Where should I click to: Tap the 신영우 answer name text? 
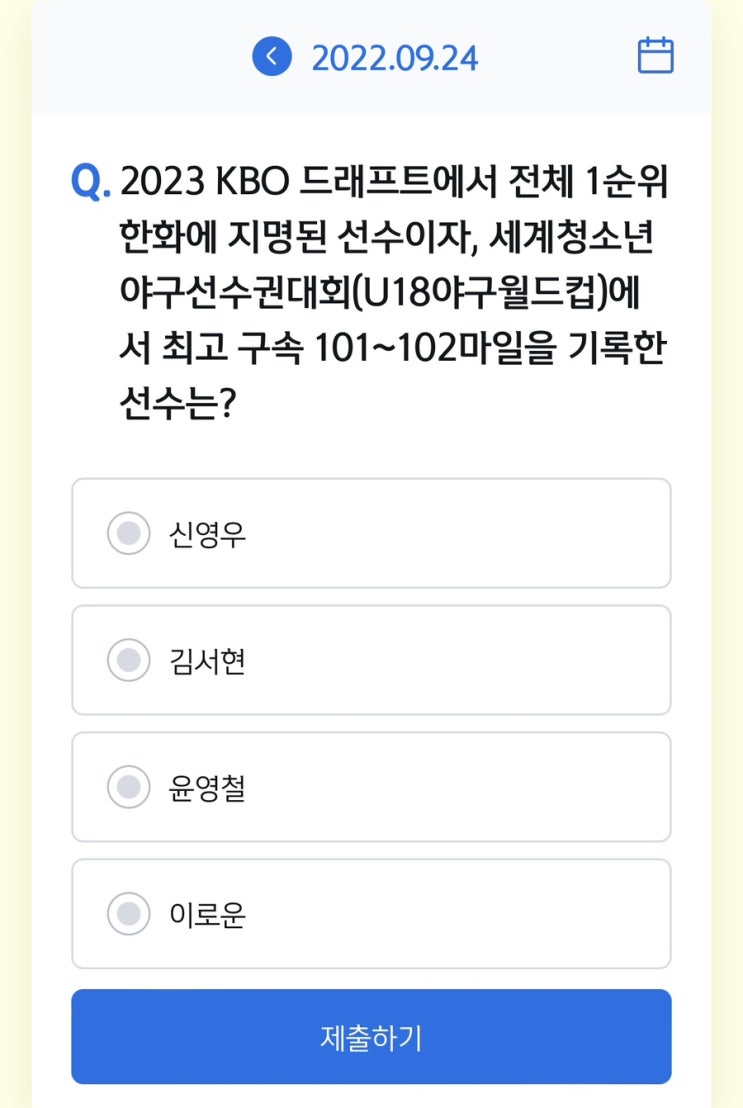point(207,534)
